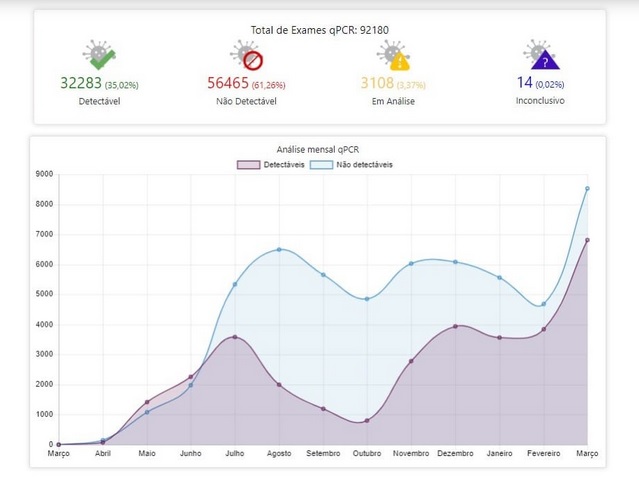Viewport: 639px width, 481px height.
Task: Toggle the Não detectáveis legend label
Action: (365, 164)
